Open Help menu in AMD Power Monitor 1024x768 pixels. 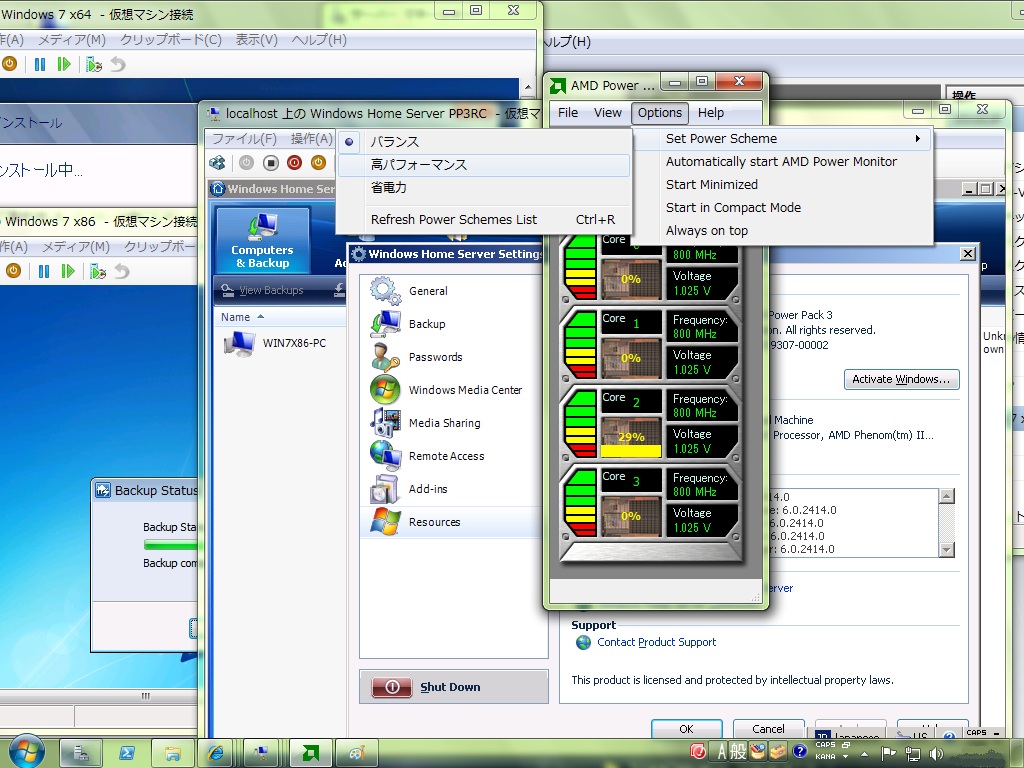pos(711,112)
